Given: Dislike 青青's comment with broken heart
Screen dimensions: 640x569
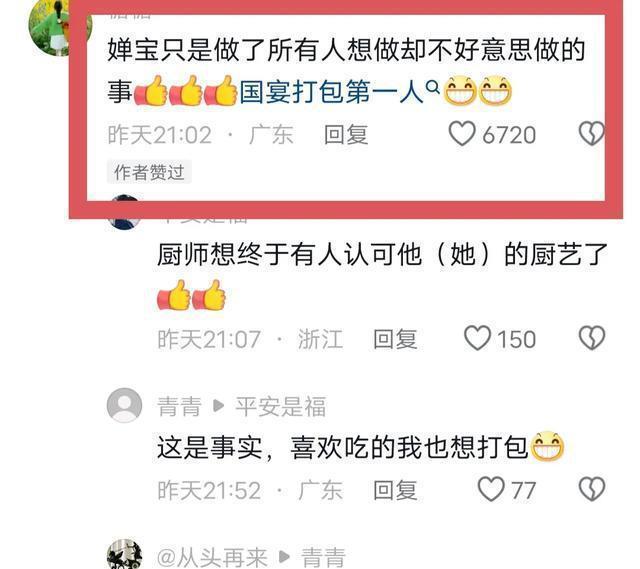Looking at the screenshot, I should 592,489.
